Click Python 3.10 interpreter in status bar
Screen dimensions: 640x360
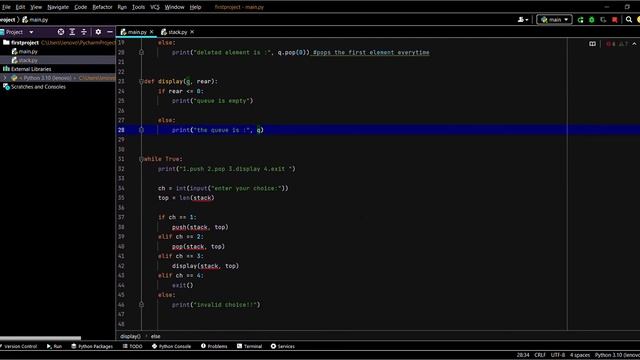point(617,355)
